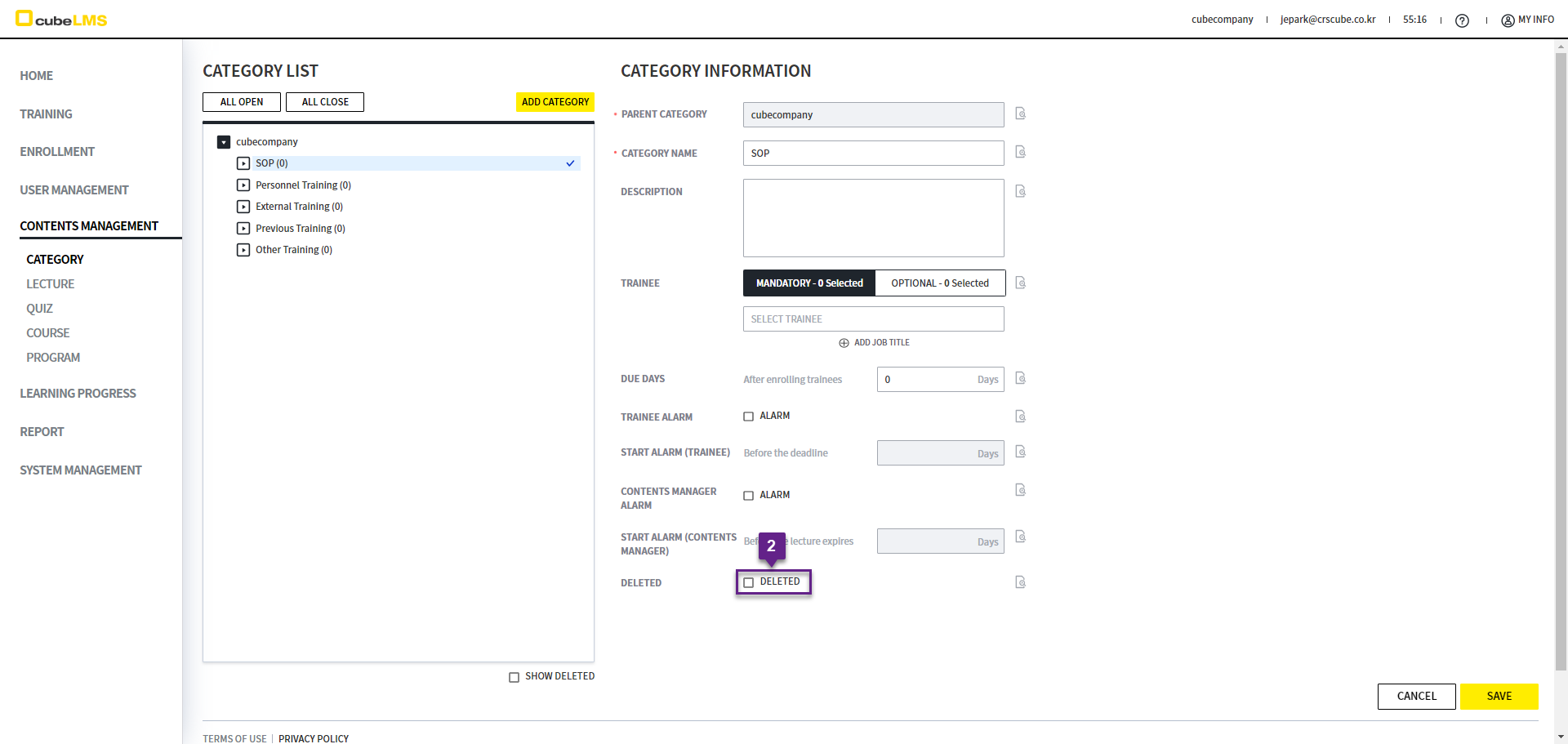Open the help question mark icon
This screenshot has height=744, width=1568.
1462,20
